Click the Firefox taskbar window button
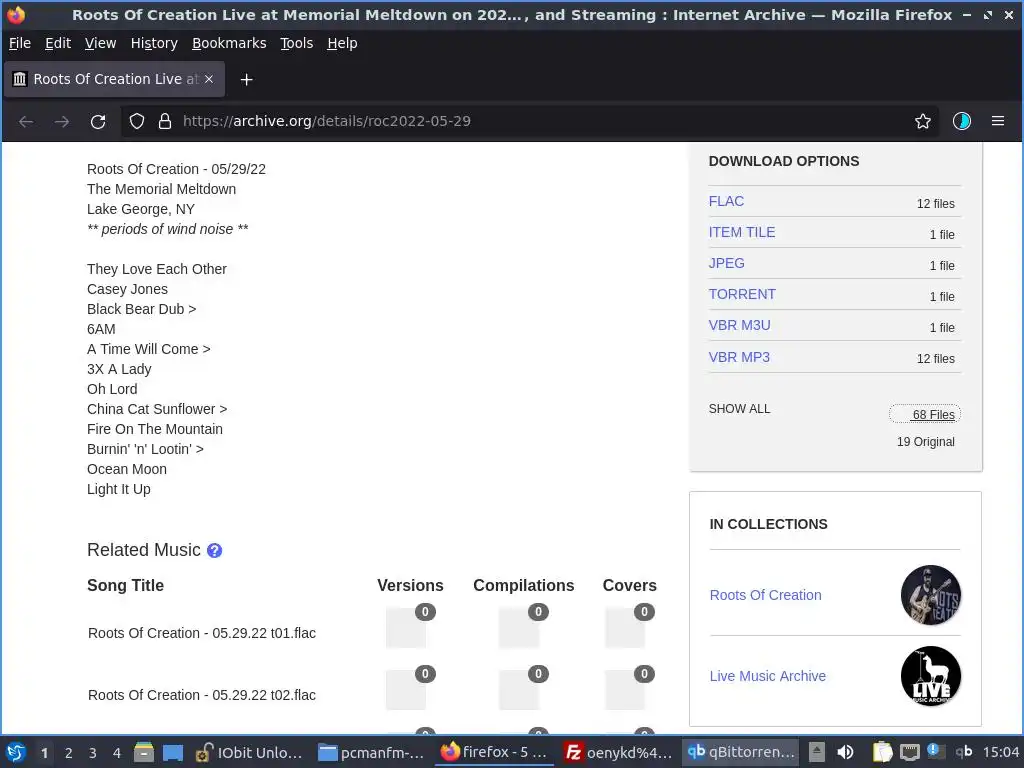The image size is (1024, 768). tap(494, 752)
